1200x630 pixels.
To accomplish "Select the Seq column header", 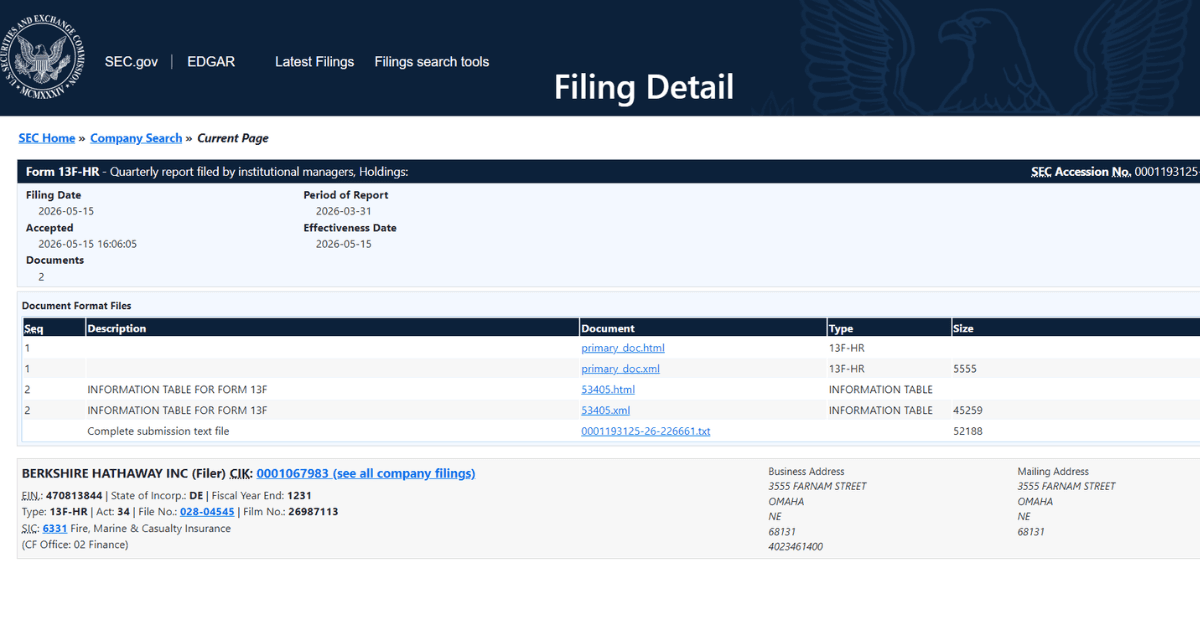I will [x=34, y=328].
